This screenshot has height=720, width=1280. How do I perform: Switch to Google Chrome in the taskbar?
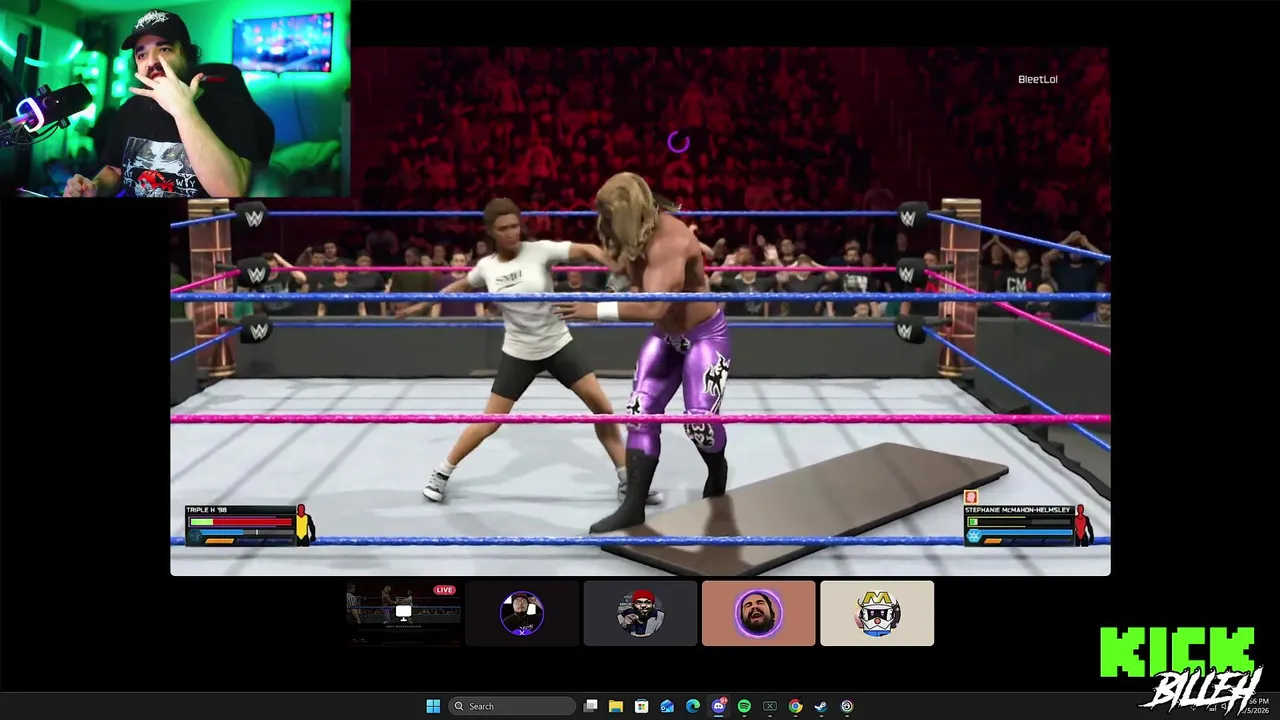(x=795, y=706)
